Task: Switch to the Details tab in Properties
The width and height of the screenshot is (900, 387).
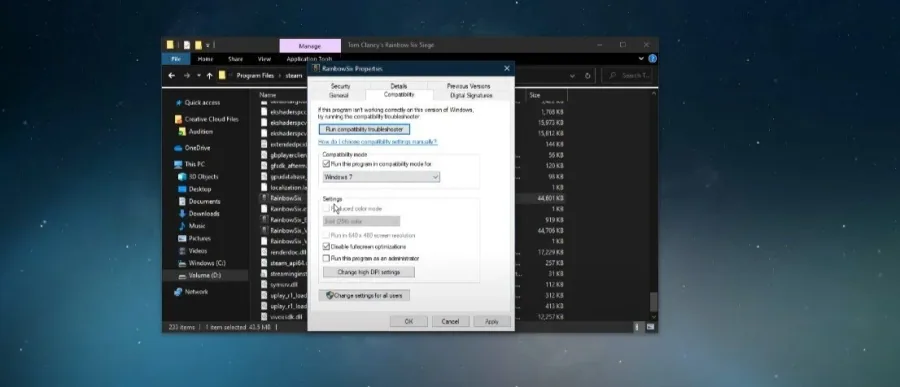Action: 399,86
